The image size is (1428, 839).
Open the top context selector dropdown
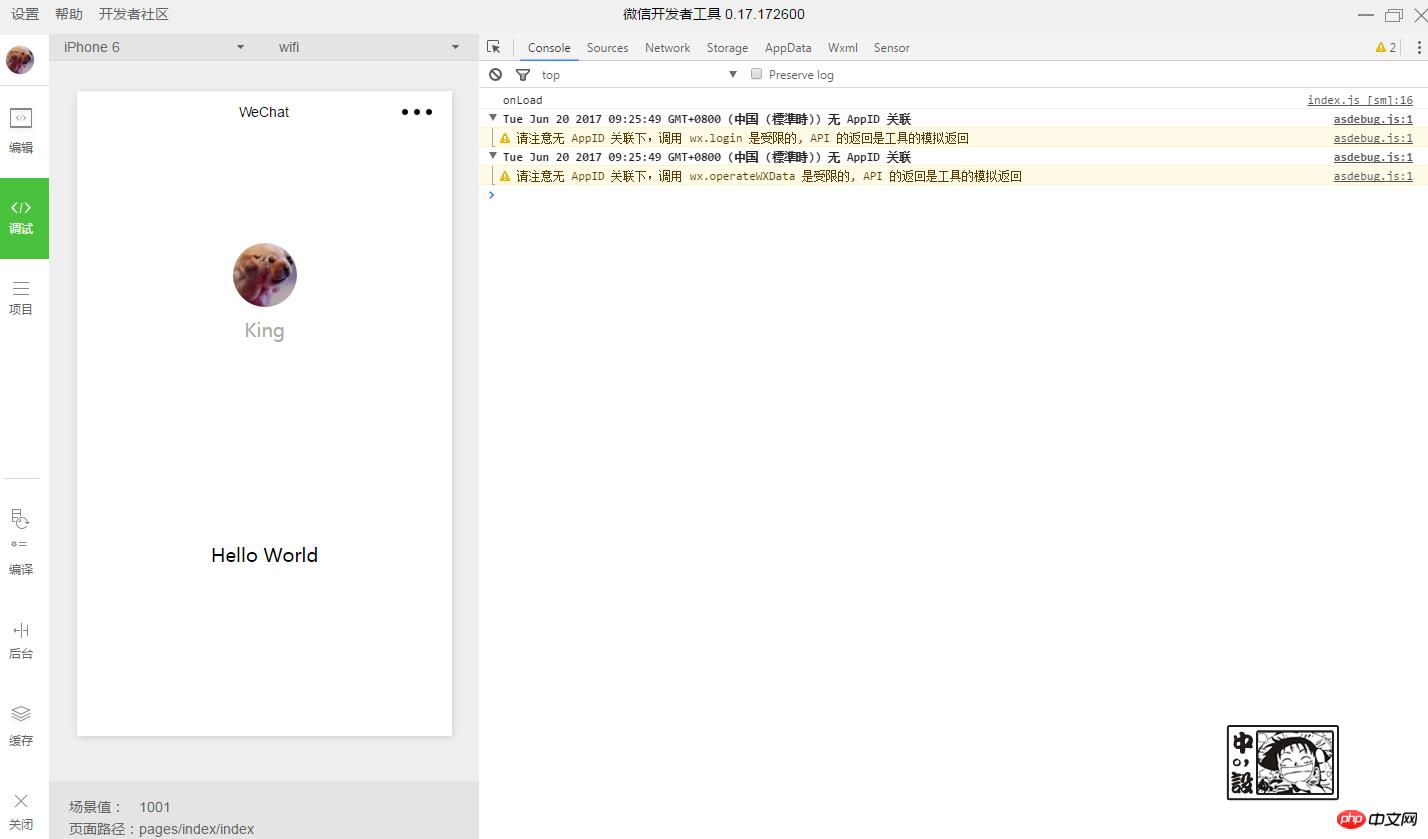[x=638, y=75]
